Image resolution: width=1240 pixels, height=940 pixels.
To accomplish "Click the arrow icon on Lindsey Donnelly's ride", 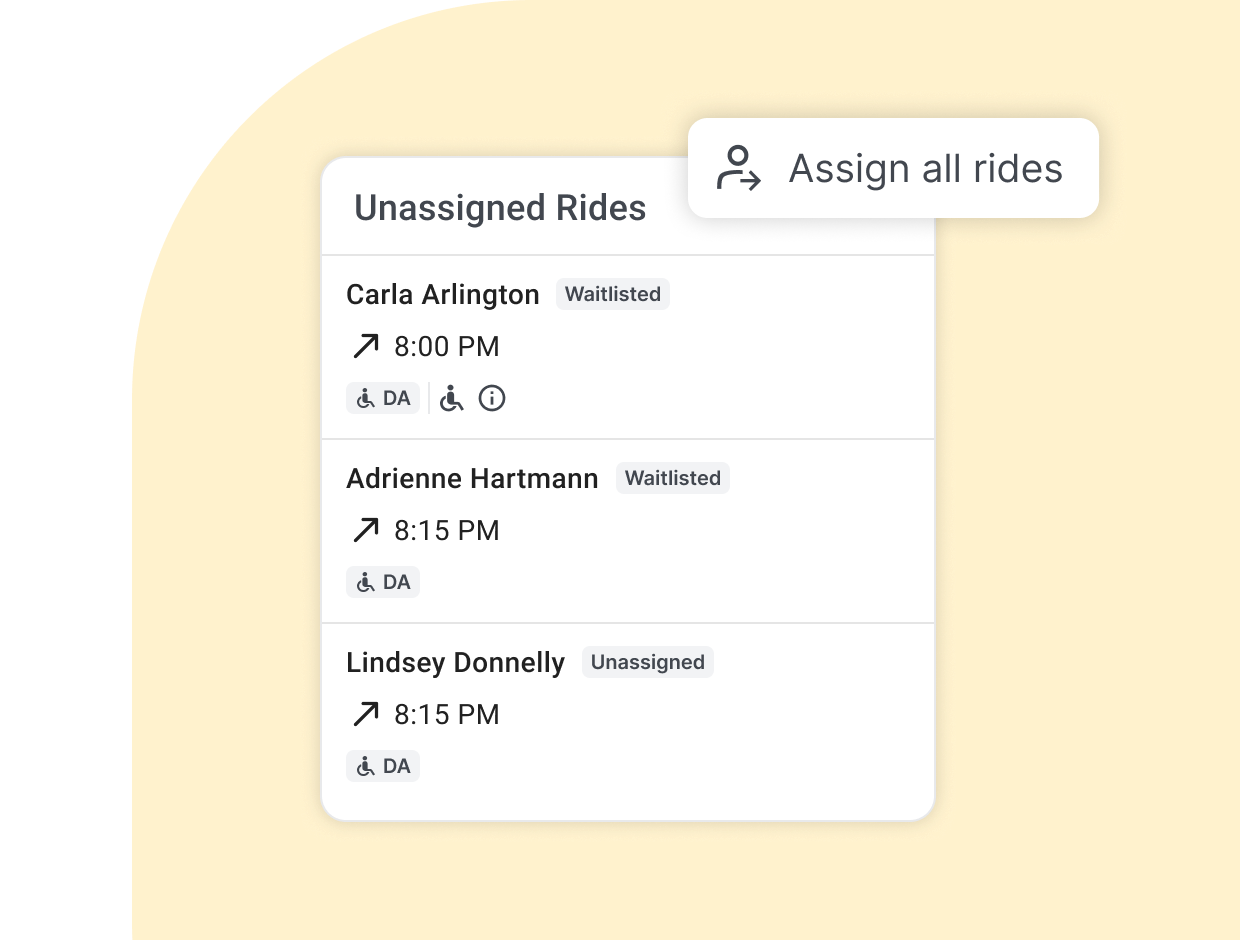I will click(x=366, y=715).
